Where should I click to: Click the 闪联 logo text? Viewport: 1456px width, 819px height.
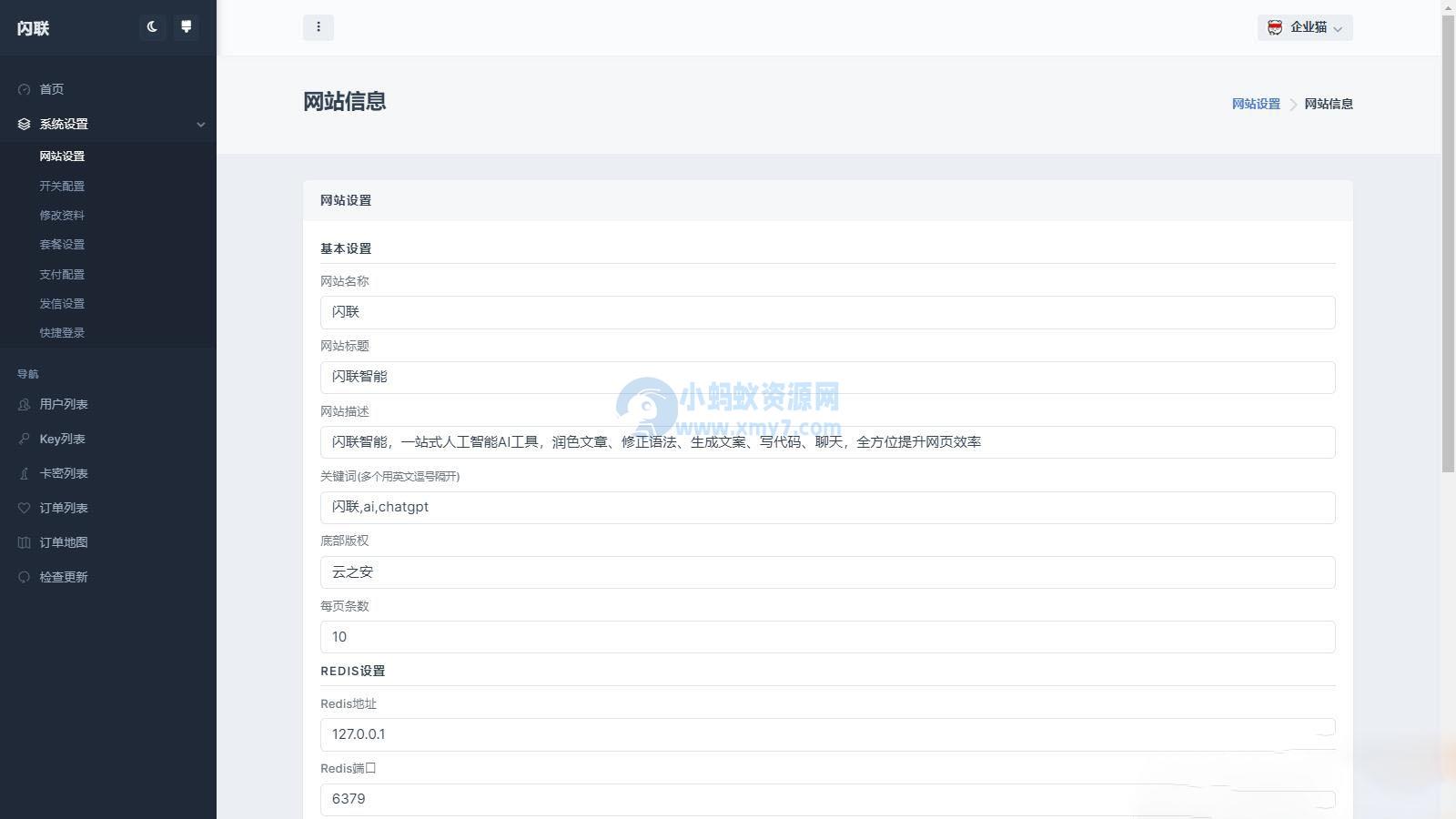coord(33,28)
